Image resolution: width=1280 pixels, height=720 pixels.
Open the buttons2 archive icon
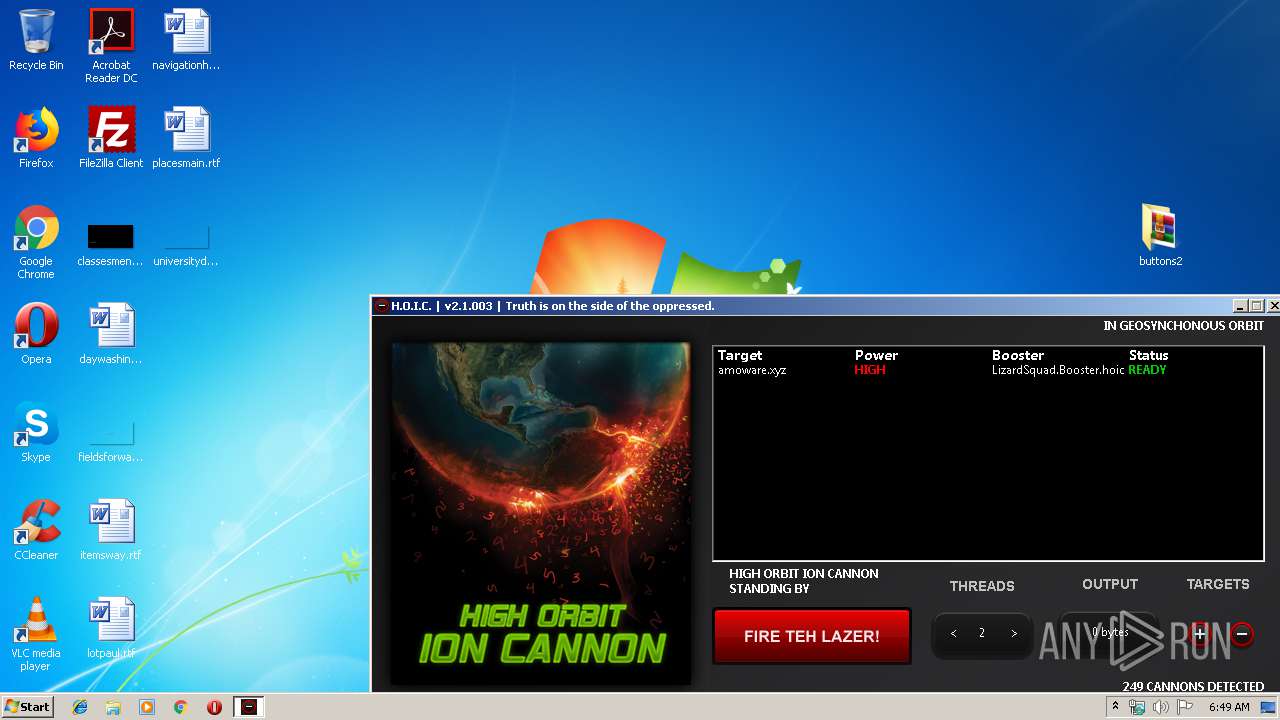click(x=1160, y=236)
